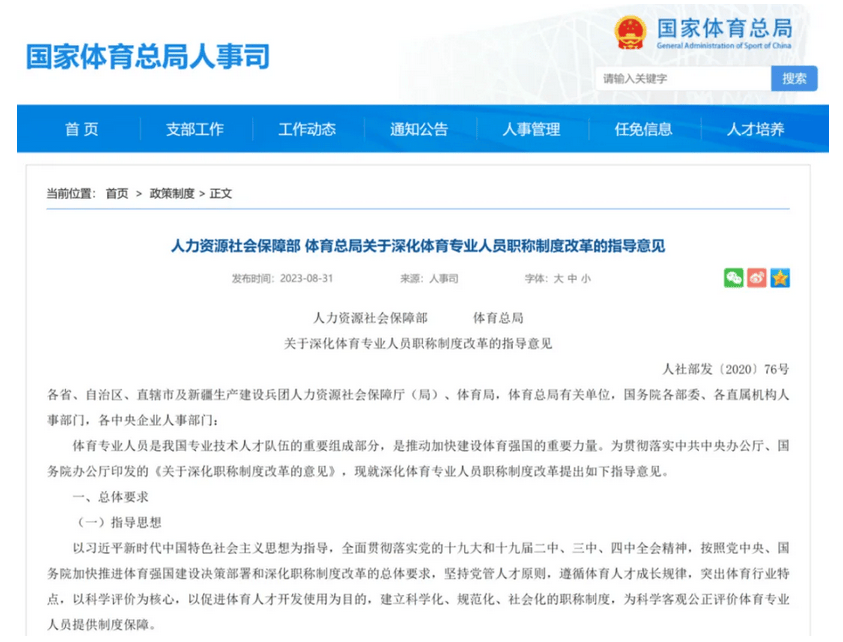843x642 pixels.
Task: Click 正文 in the breadcrumb
Action: pyautogui.click(x=220, y=194)
